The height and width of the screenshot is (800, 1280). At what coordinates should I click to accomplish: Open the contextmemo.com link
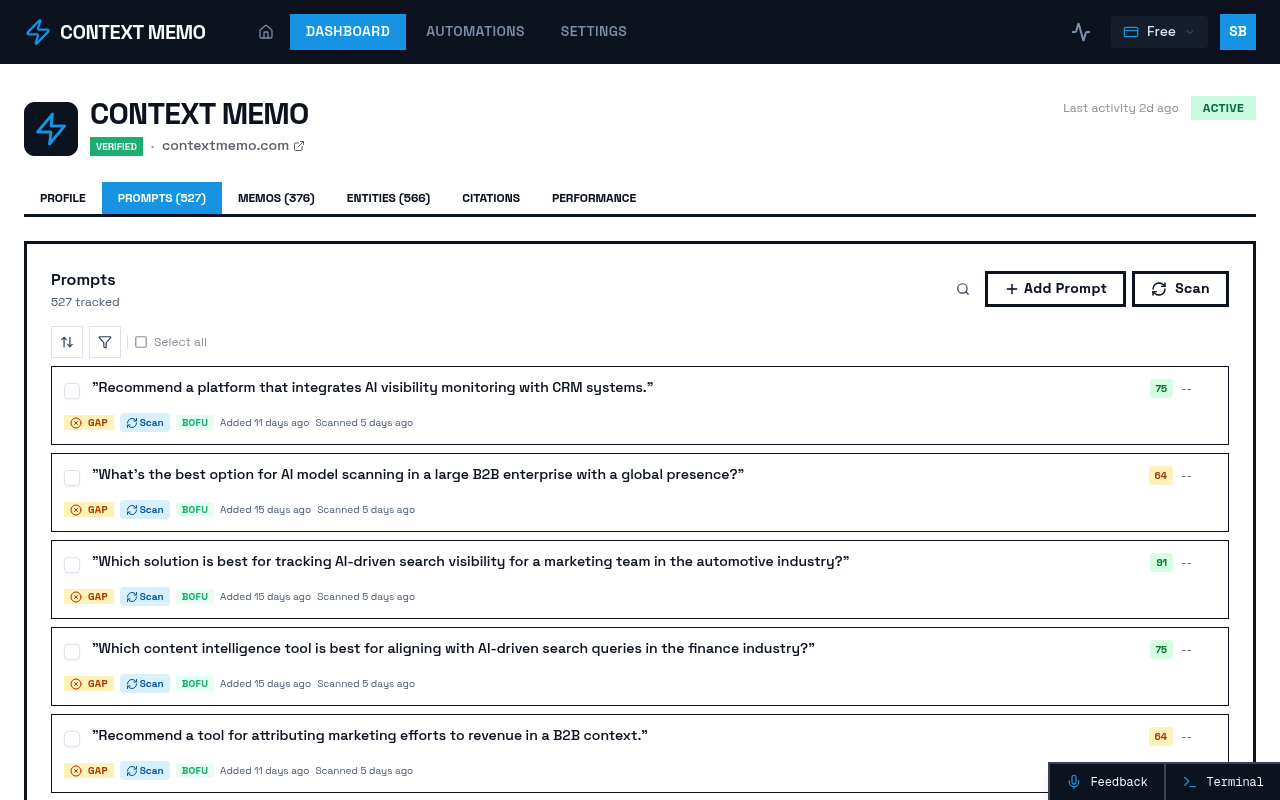(x=225, y=145)
